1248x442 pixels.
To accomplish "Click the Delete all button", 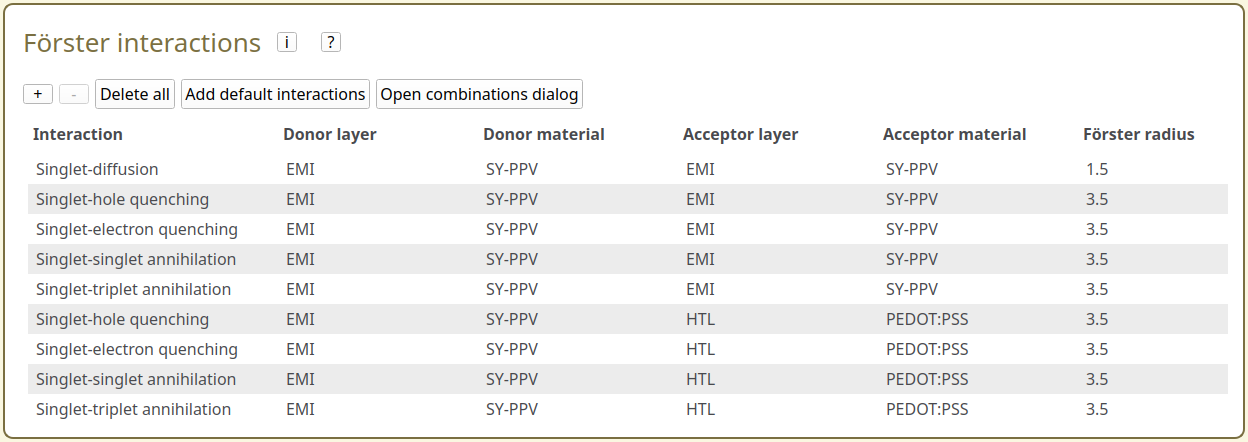I will tap(135, 94).
